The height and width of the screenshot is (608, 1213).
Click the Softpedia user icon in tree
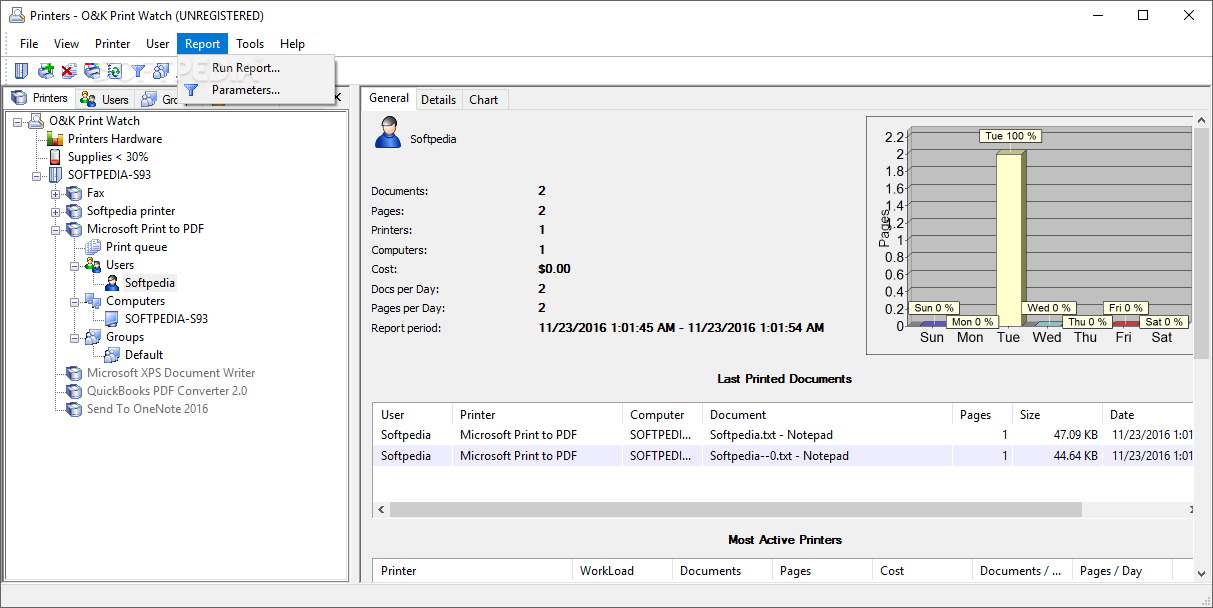pyautogui.click(x=112, y=283)
